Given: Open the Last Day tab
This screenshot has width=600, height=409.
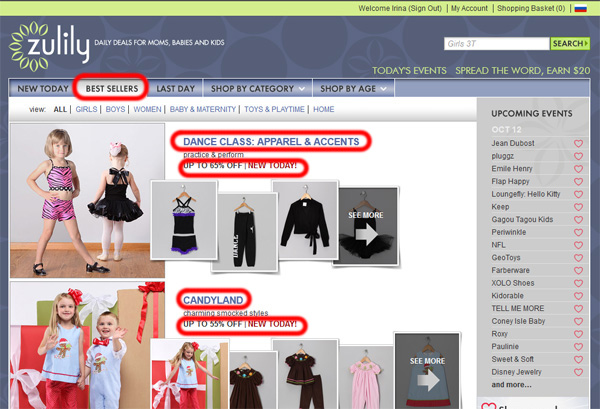Looking at the screenshot, I should [176, 89].
